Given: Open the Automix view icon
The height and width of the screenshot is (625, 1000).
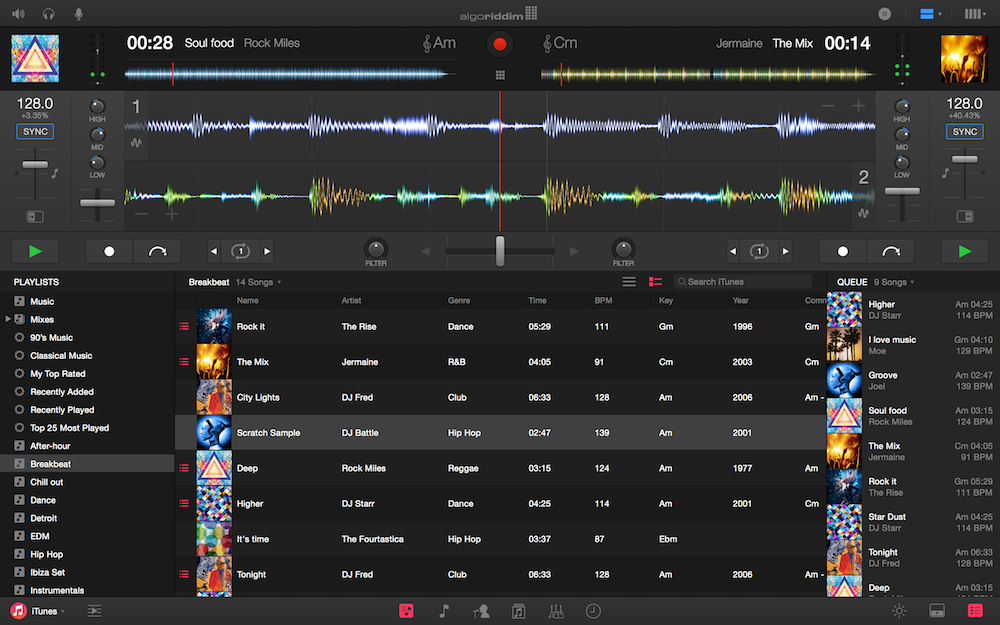Looking at the screenshot, I should point(556,611).
